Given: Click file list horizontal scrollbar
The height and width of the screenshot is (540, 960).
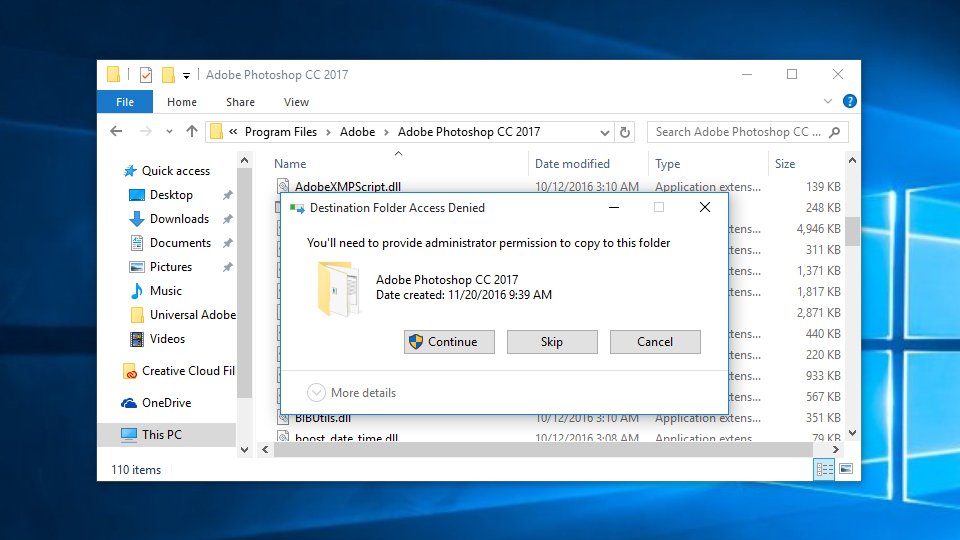Looking at the screenshot, I should click(543, 449).
